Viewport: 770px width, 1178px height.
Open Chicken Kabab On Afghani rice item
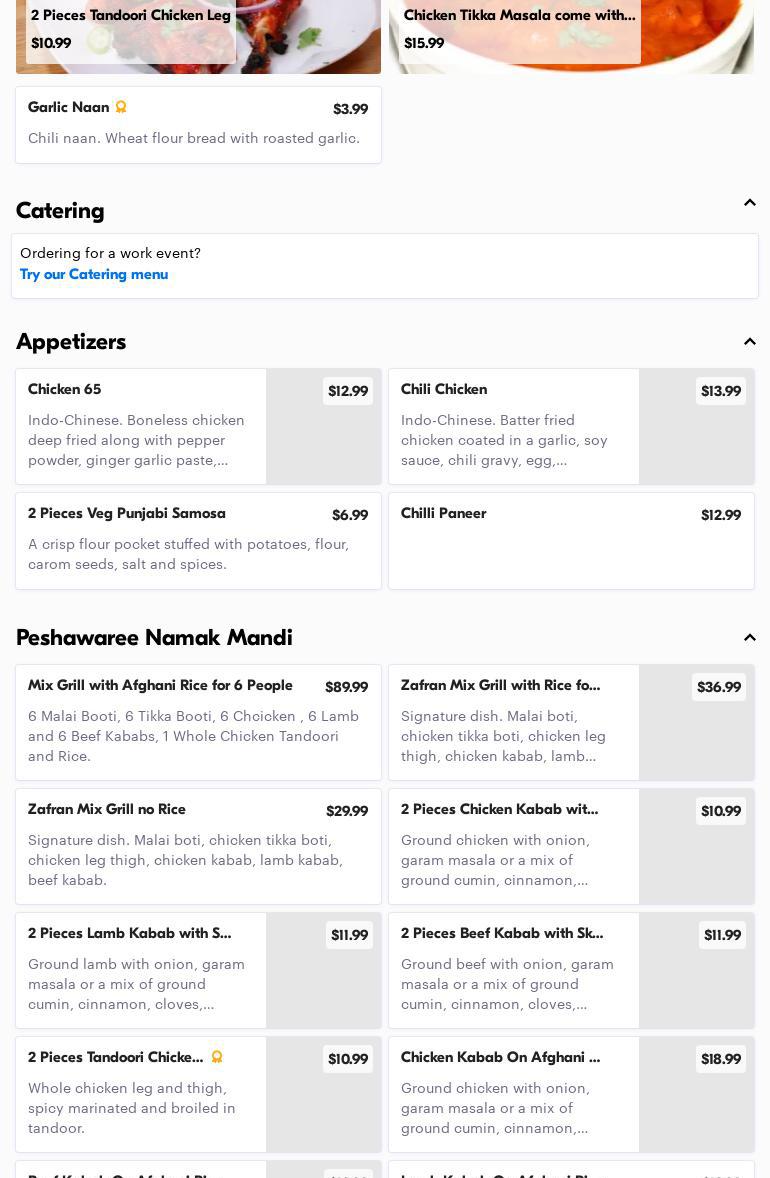pyautogui.click(x=513, y=1094)
